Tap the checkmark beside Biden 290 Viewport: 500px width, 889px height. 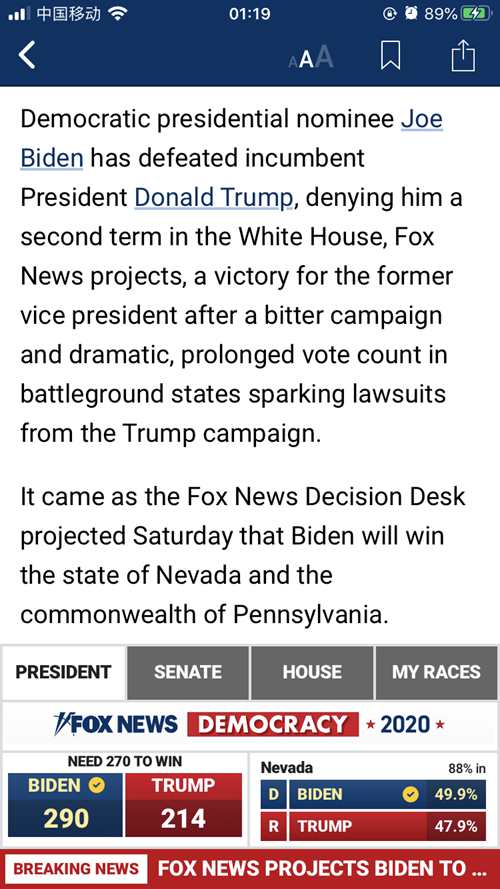[98, 786]
